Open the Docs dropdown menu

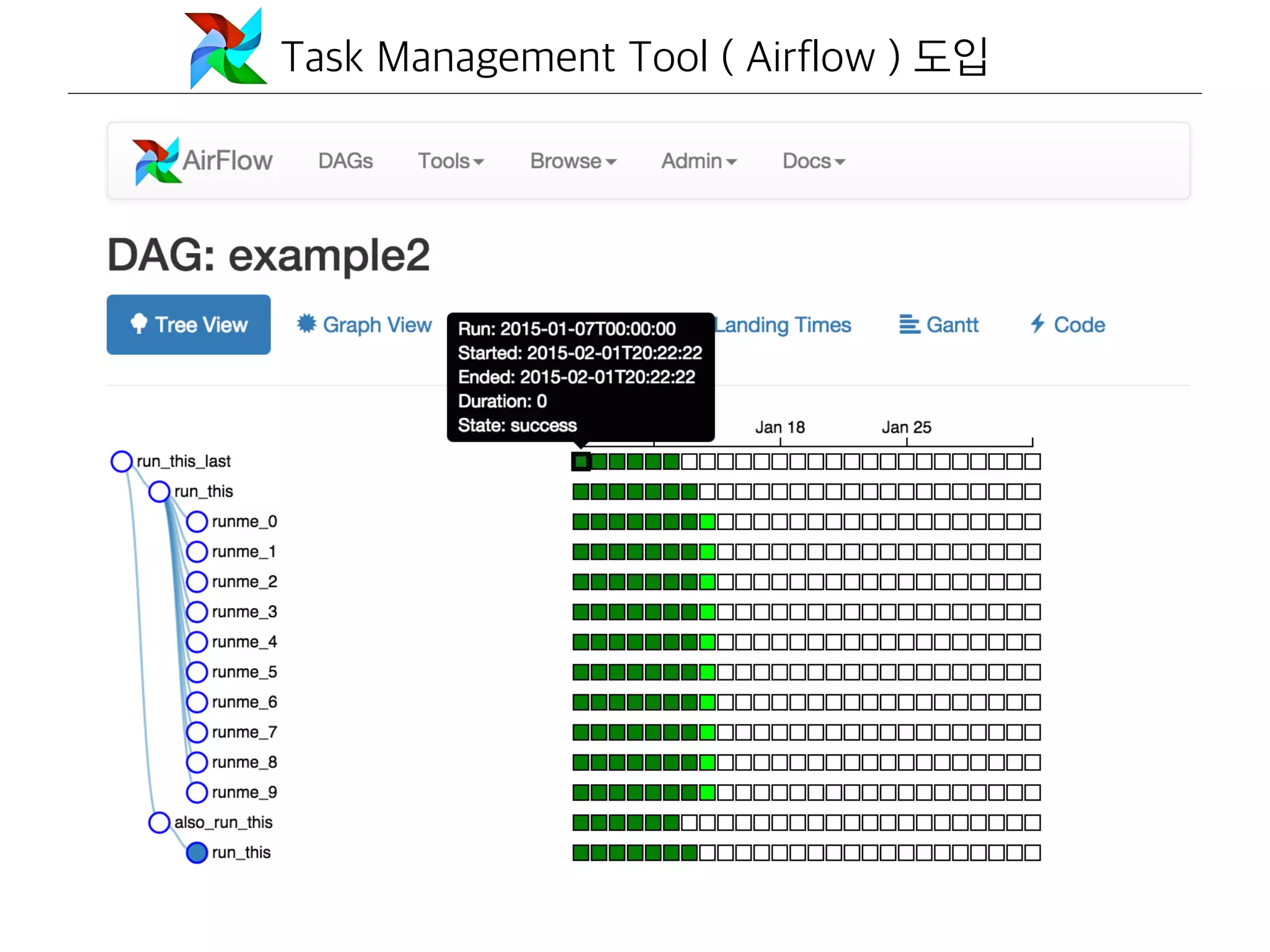click(x=813, y=161)
